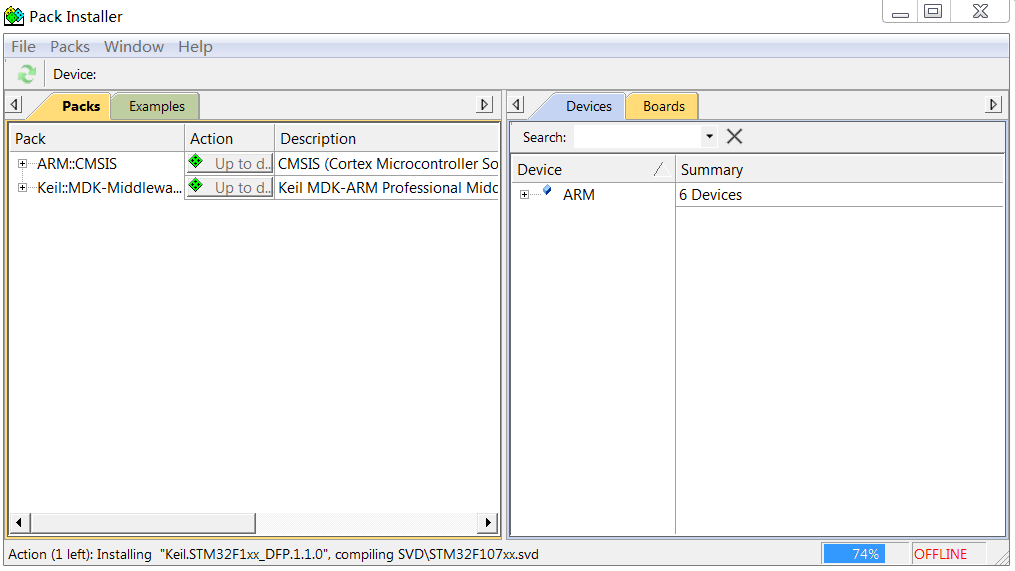The height and width of the screenshot is (571, 1015).
Task: Open the File menu
Action: pyautogui.click(x=23, y=47)
